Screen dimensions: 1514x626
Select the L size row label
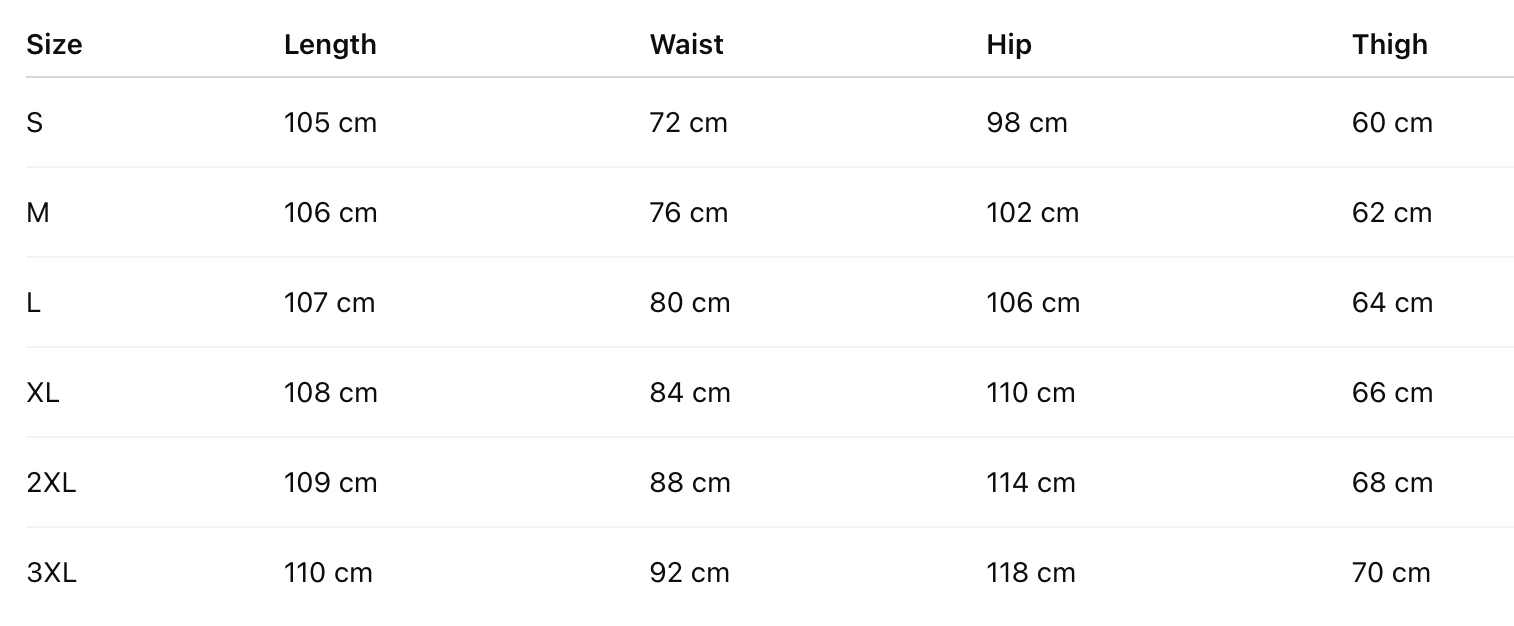(x=34, y=303)
